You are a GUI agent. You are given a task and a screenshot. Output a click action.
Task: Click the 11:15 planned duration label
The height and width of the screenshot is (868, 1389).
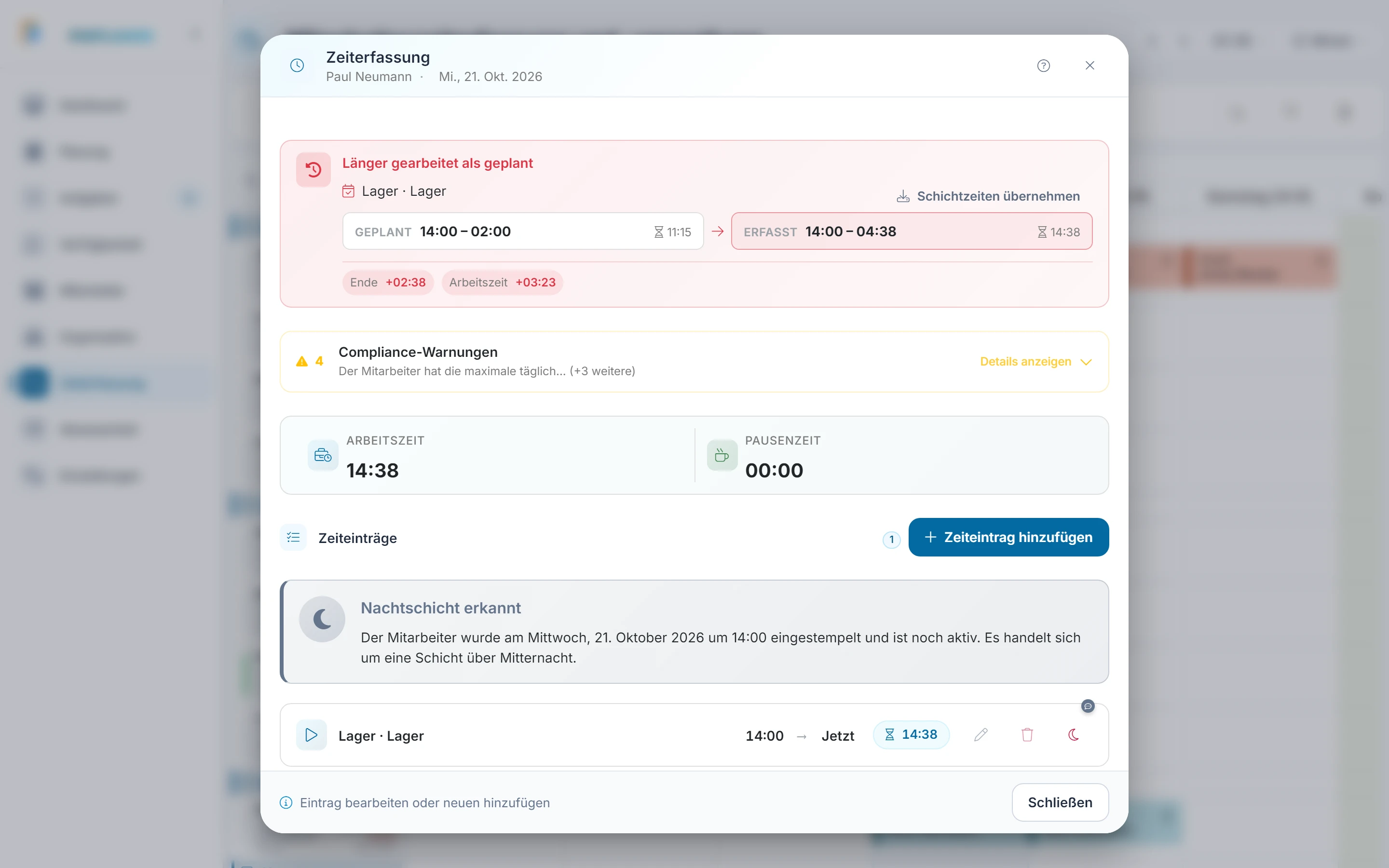tap(673, 232)
